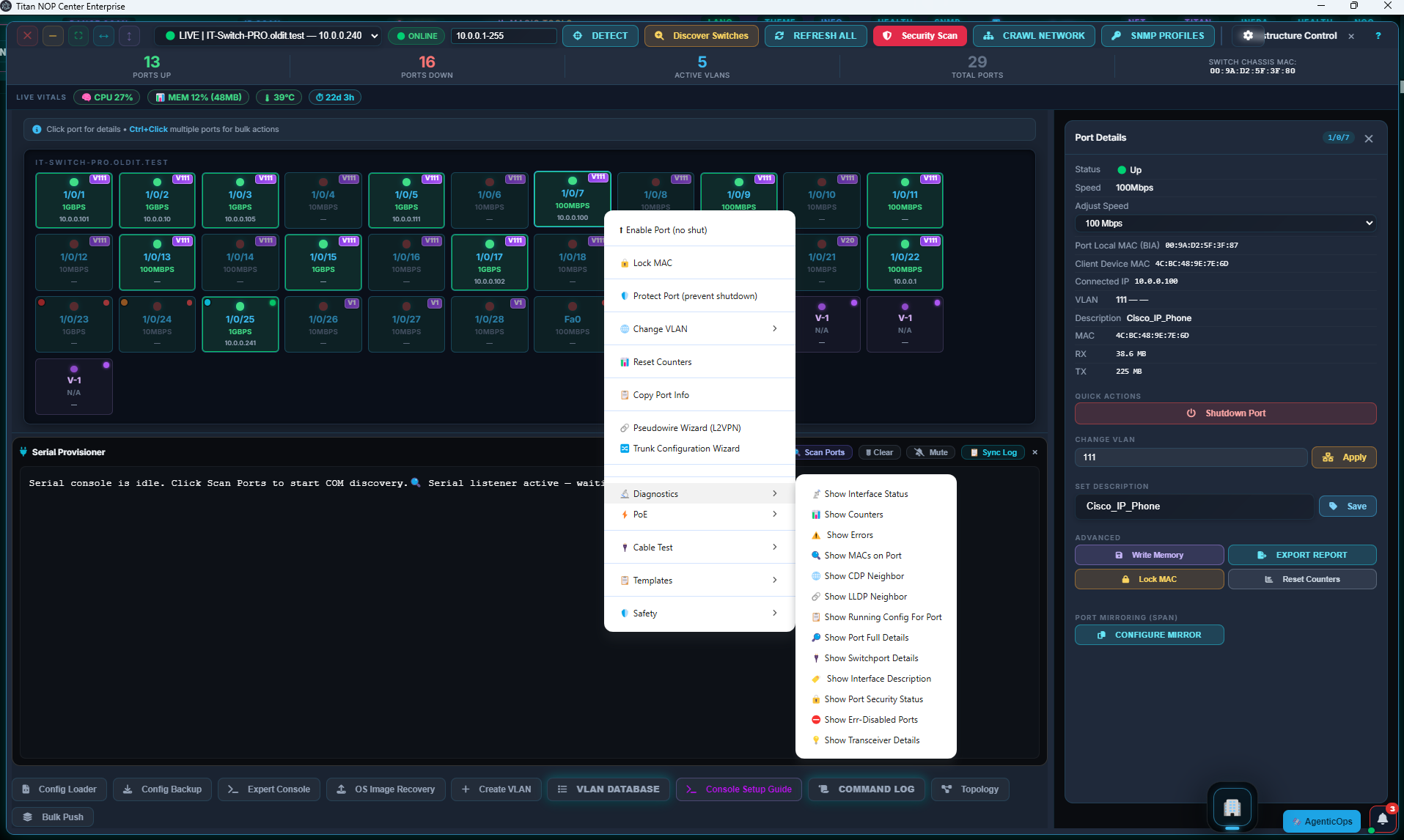Expand the PoE submenu
Image resolution: width=1404 pixels, height=840 pixels.
699,515
